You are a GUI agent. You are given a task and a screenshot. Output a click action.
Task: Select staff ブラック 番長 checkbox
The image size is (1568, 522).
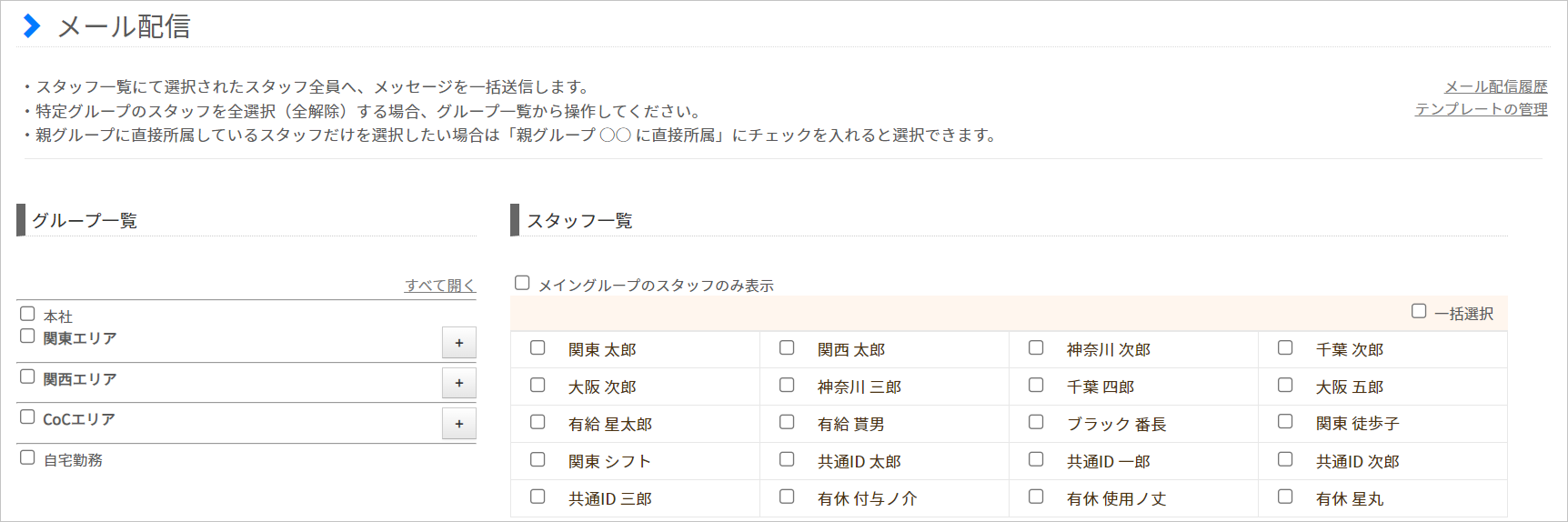click(1036, 422)
